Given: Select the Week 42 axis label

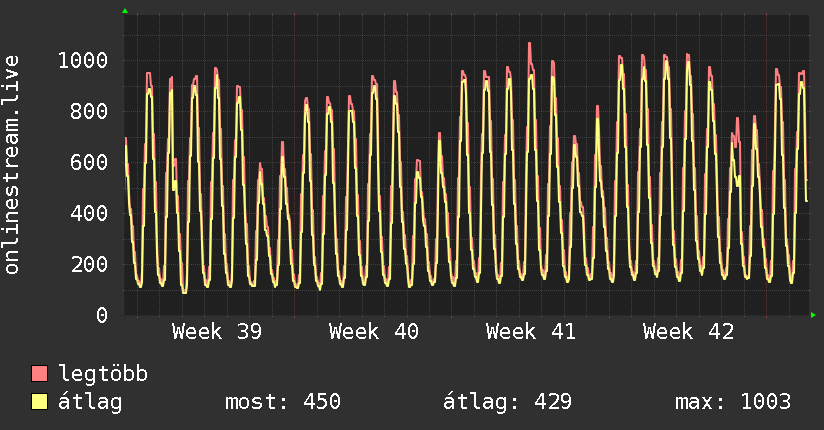Looking at the screenshot, I should point(688,332).
